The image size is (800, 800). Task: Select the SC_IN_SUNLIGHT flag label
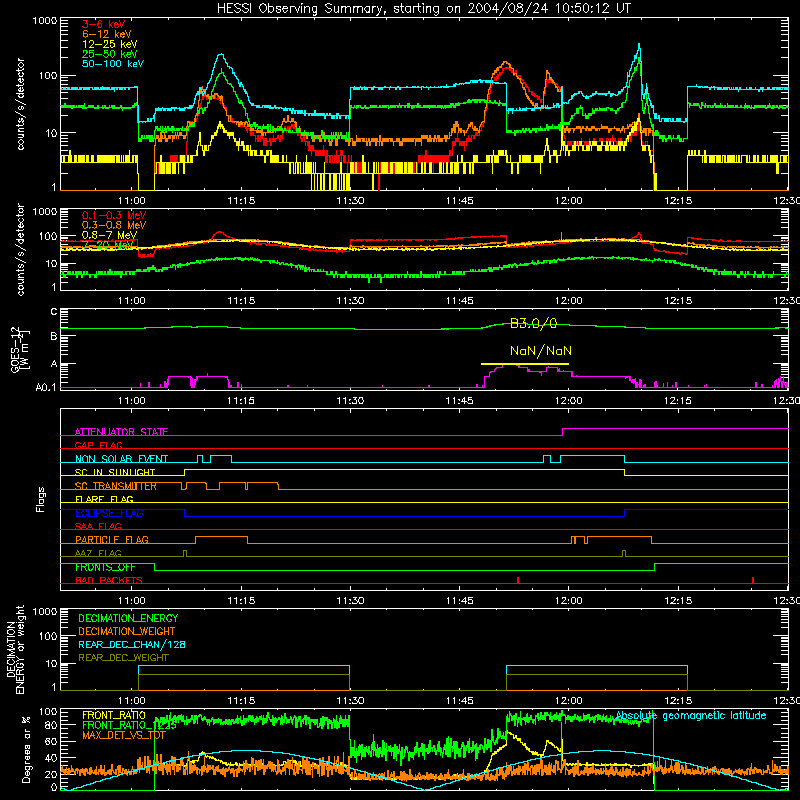pyautogui.click(x=114, y=472)
